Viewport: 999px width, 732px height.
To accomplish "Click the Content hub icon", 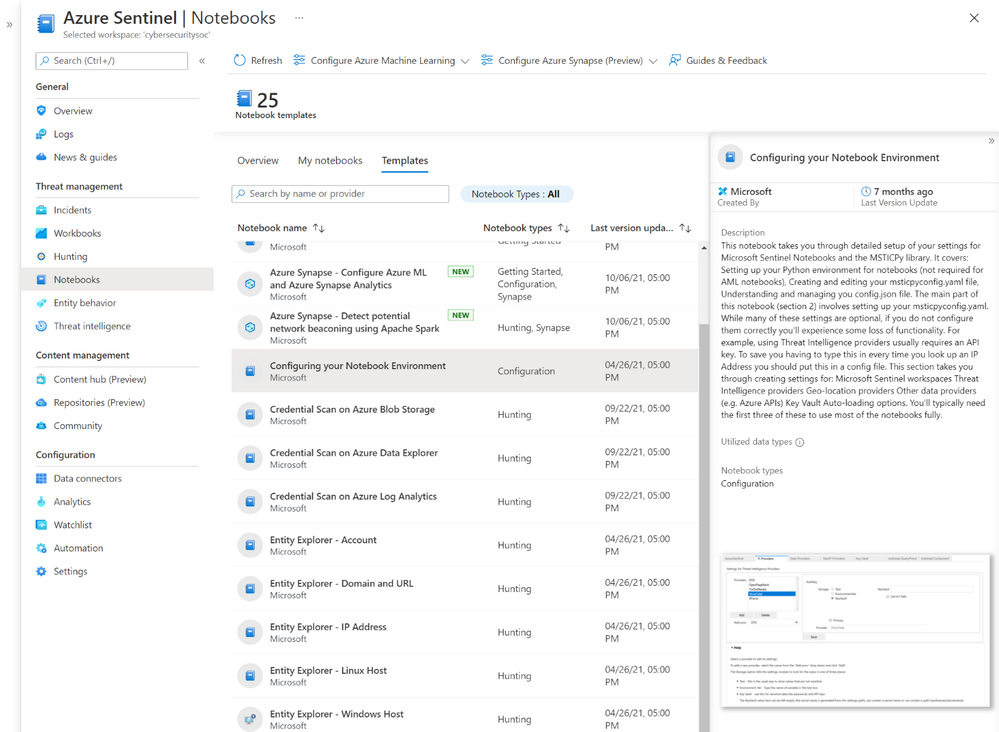I will click(41, 380).
